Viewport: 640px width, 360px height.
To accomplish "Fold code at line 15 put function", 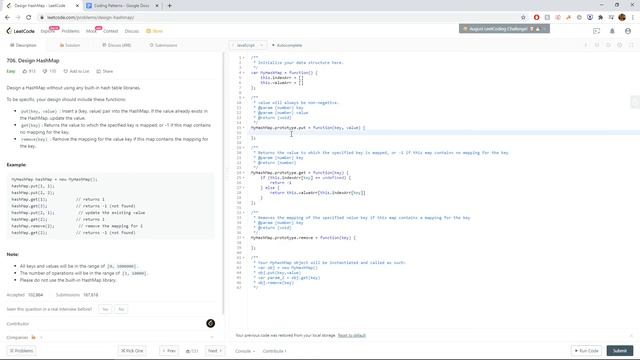I will click(x=244, y=128).
